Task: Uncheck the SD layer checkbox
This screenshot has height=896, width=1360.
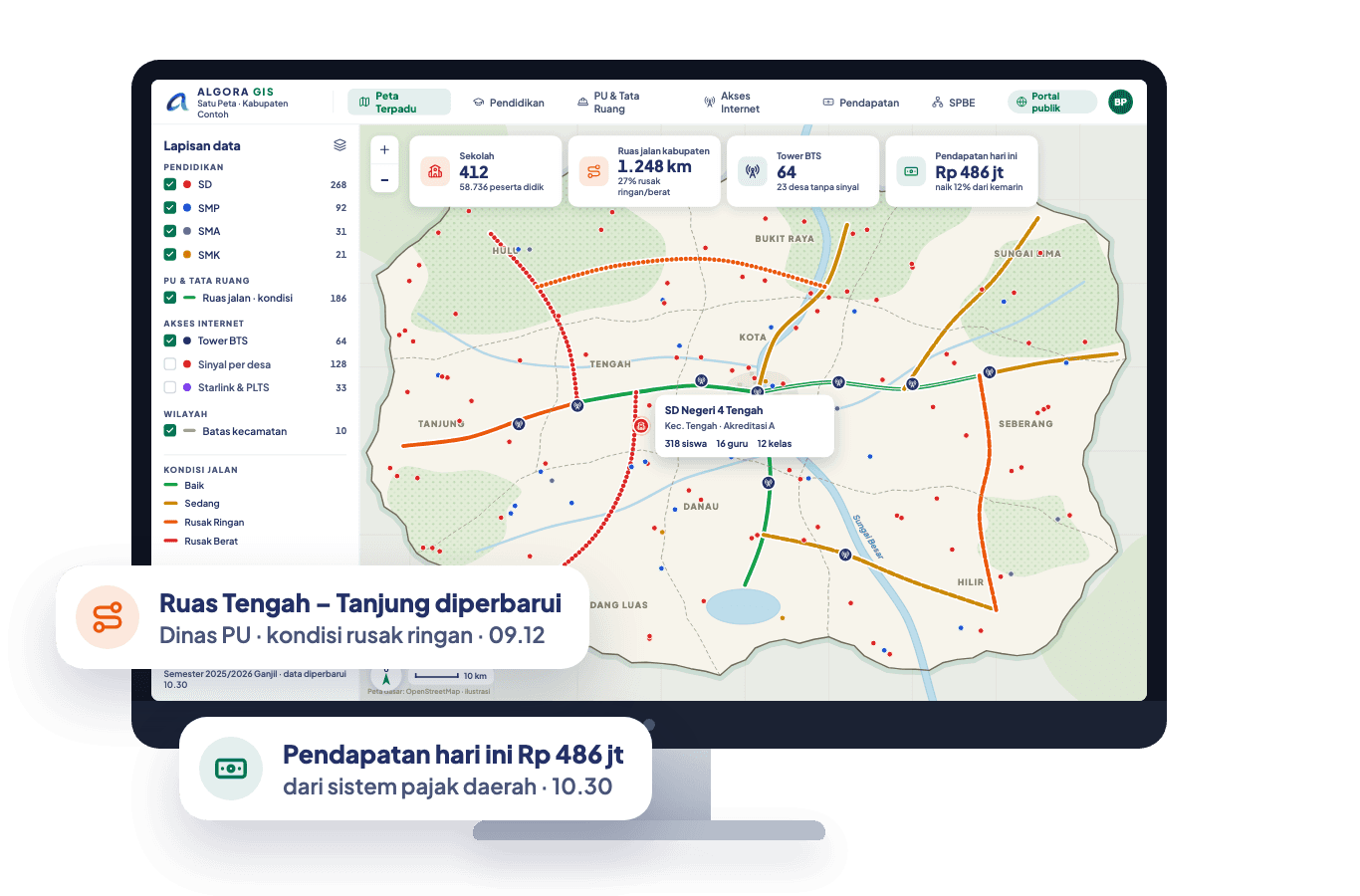Action: click(x=170, y=184)
